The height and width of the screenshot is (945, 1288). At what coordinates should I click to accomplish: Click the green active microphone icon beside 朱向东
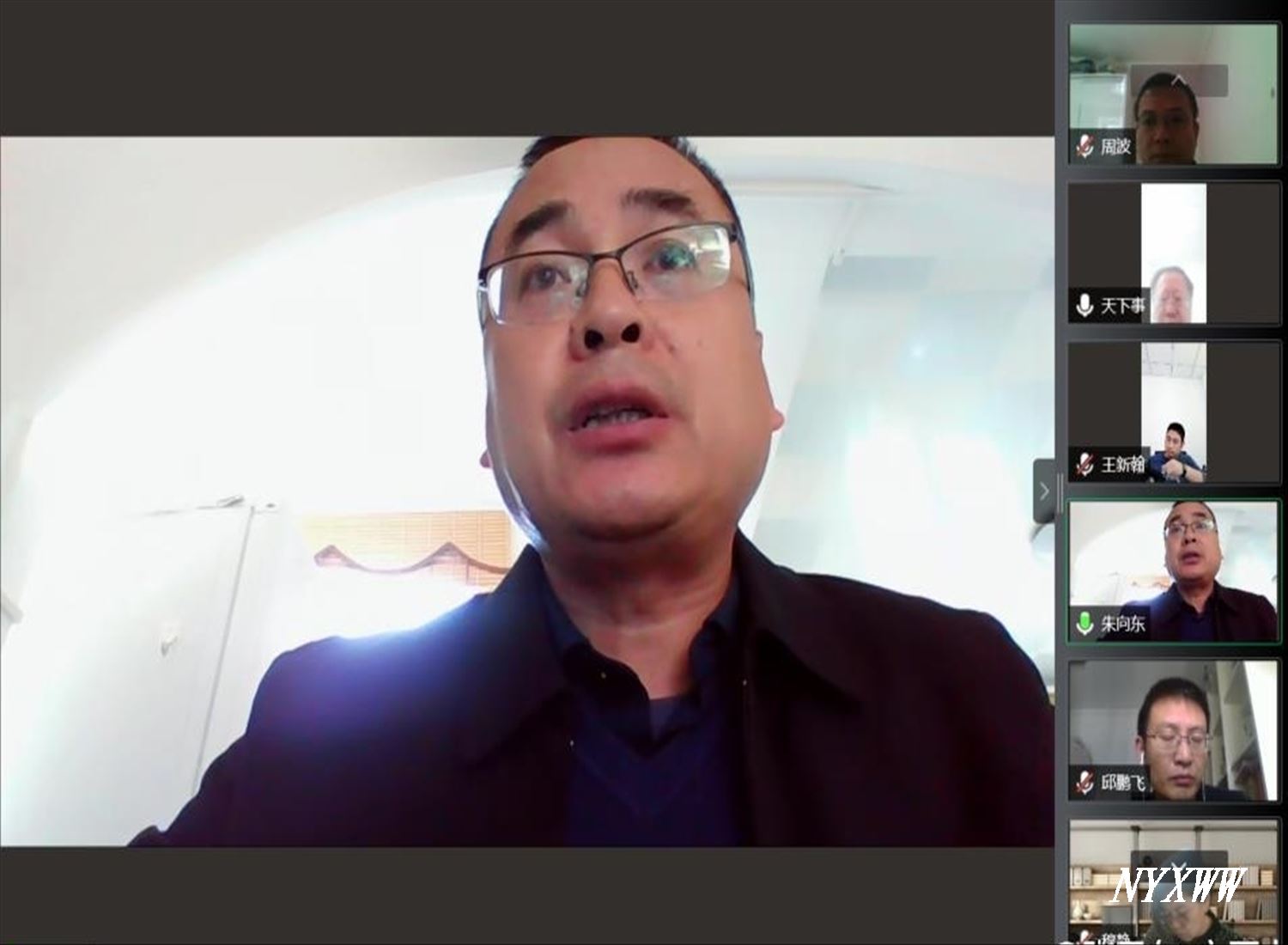click(1085, 623)
